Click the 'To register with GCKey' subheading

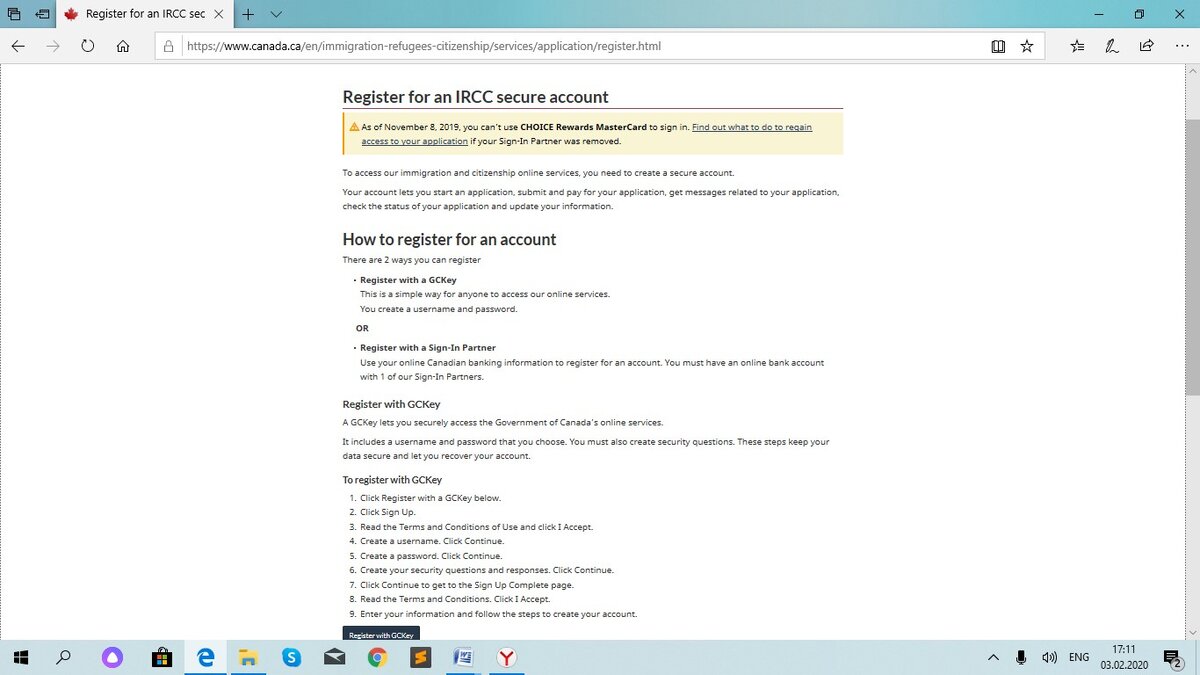click(x=392, y=480)
